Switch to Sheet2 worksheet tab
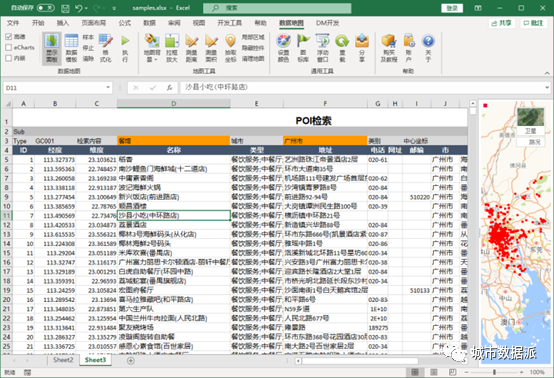 (63, 360)
